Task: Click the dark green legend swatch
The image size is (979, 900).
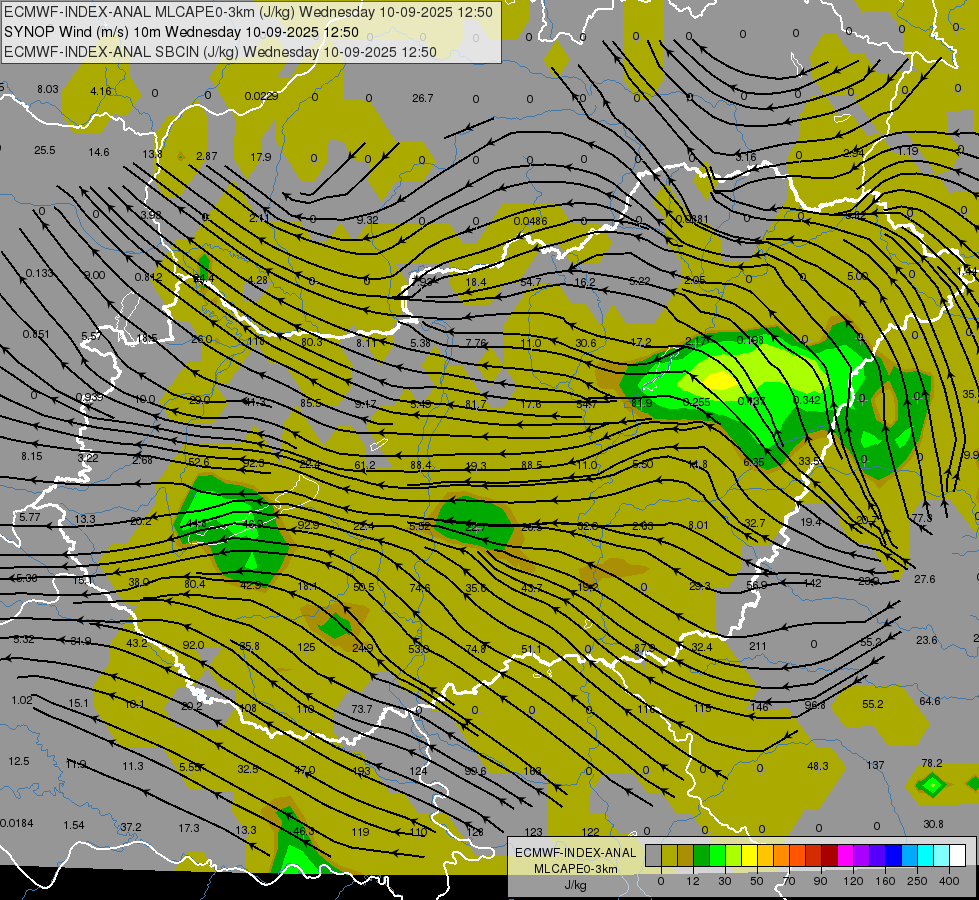Action: pyautogui.click(x=702, y=856)
